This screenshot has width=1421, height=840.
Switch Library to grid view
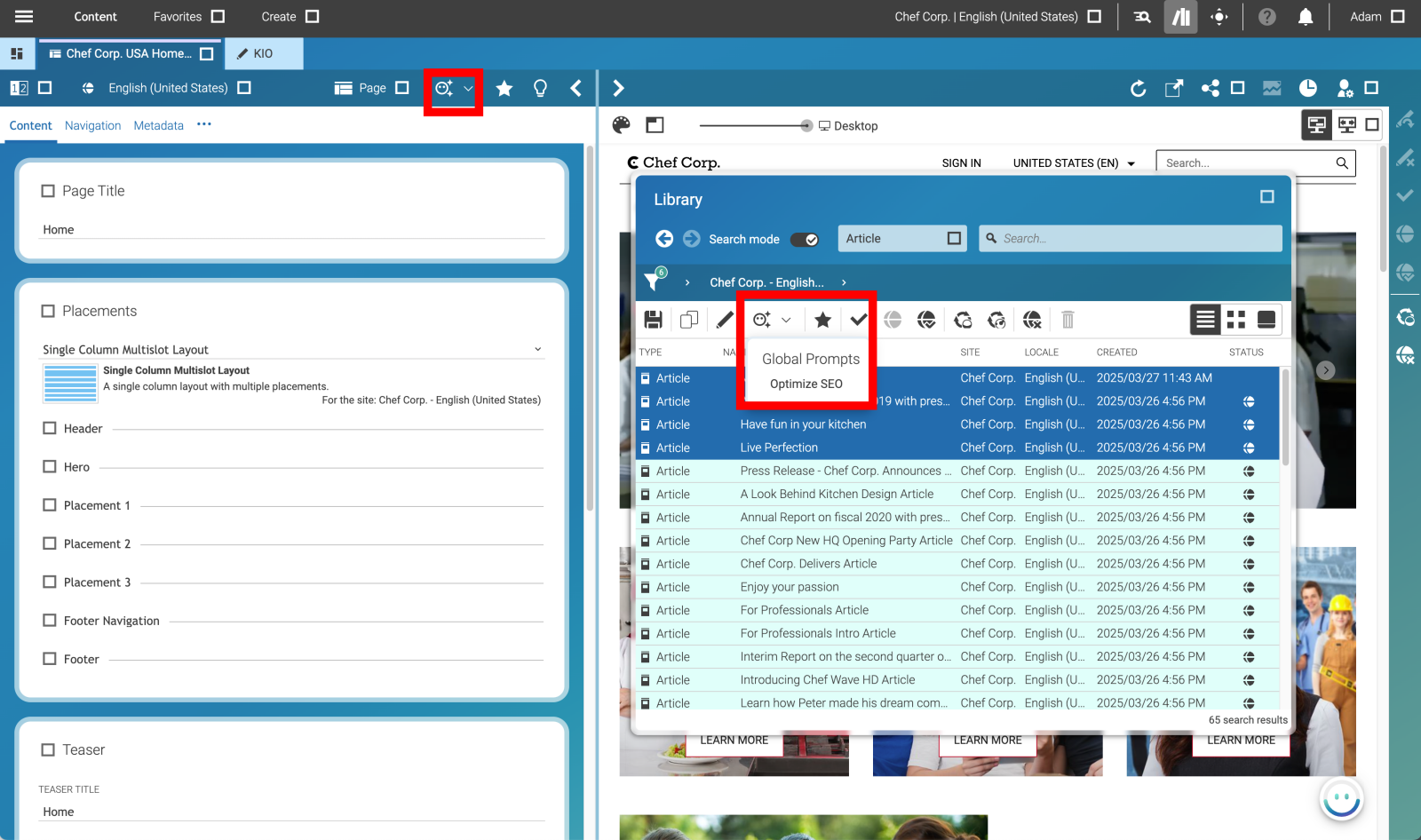pyautogui.click(x=1235, y=319)
